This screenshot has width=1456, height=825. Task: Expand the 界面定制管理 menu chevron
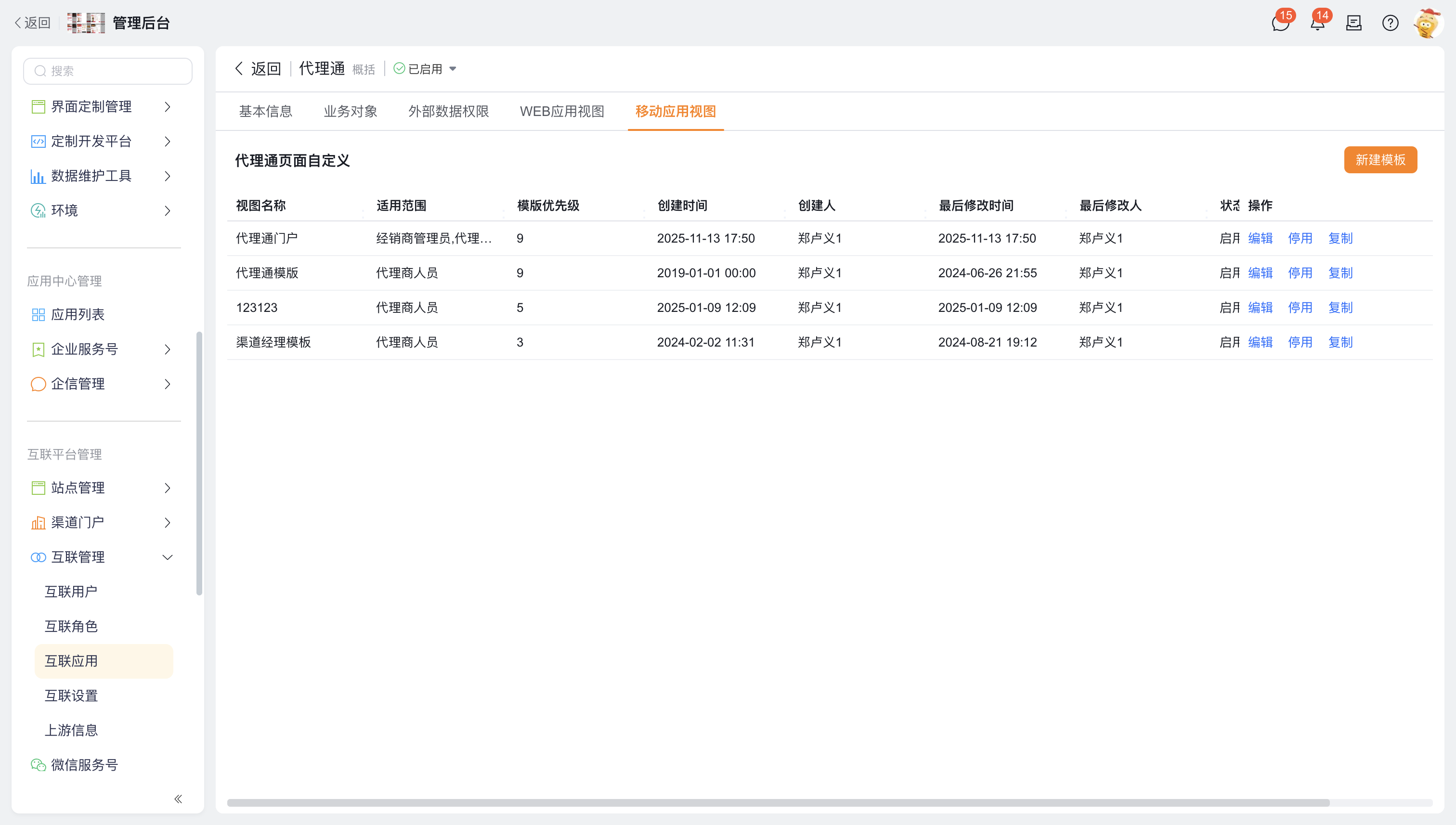168,106
